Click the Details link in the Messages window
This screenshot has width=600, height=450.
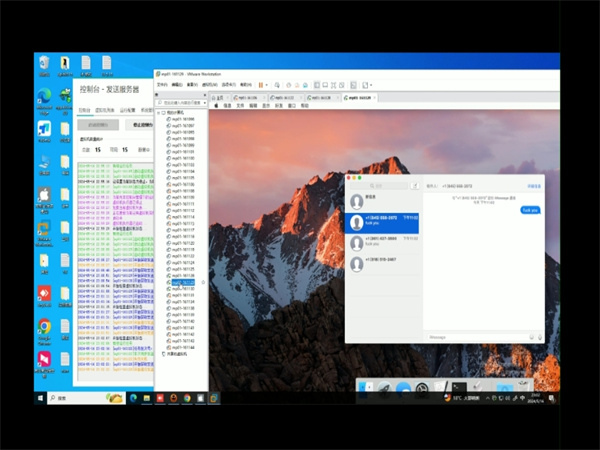(x=535, y=186)
